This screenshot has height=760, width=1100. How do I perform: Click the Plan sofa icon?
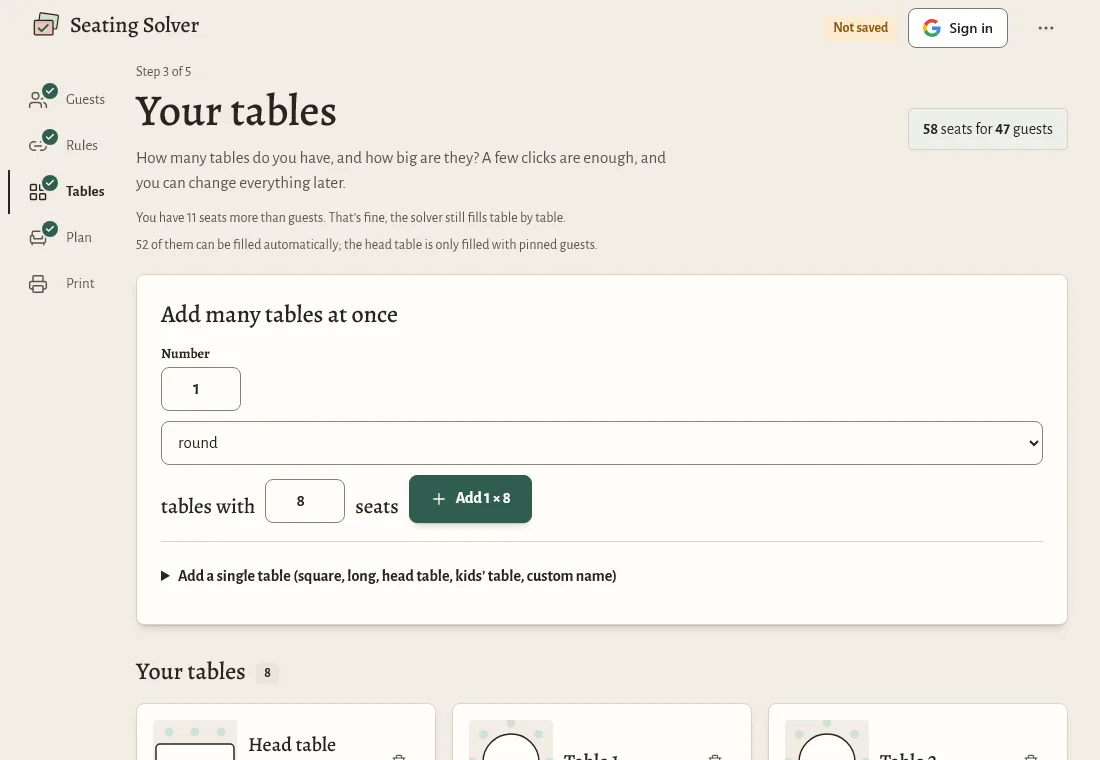pos(38,238)
